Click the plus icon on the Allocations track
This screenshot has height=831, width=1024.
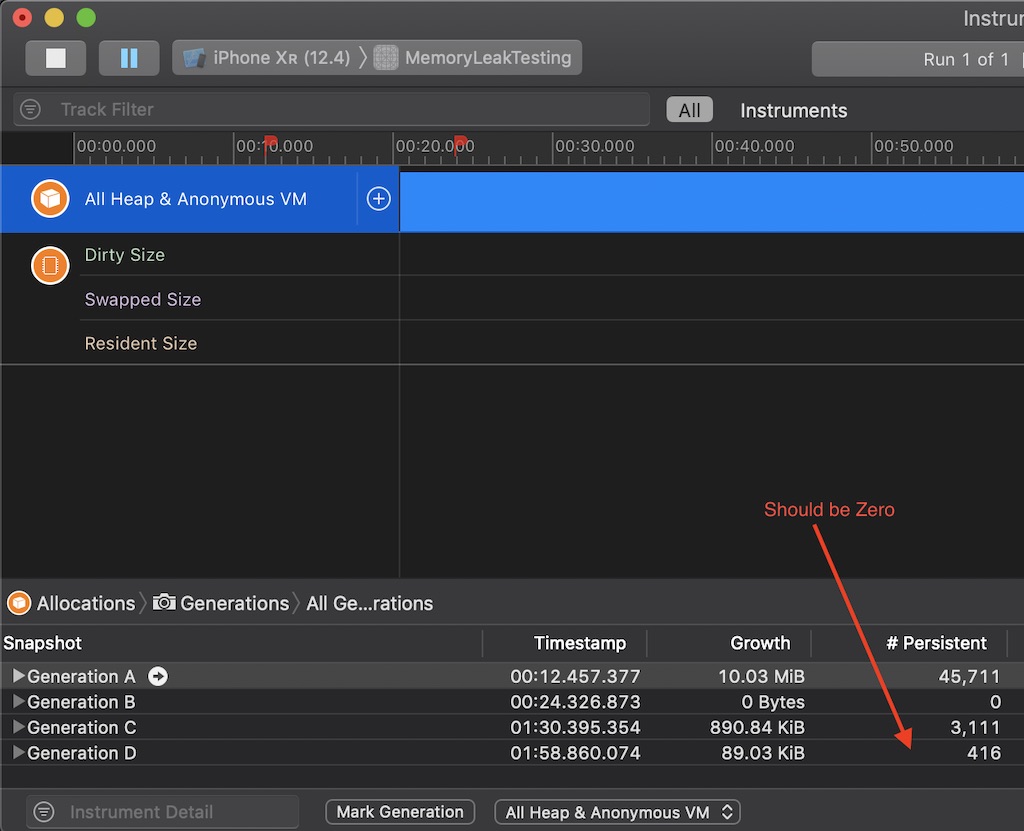tap(378, 199)
